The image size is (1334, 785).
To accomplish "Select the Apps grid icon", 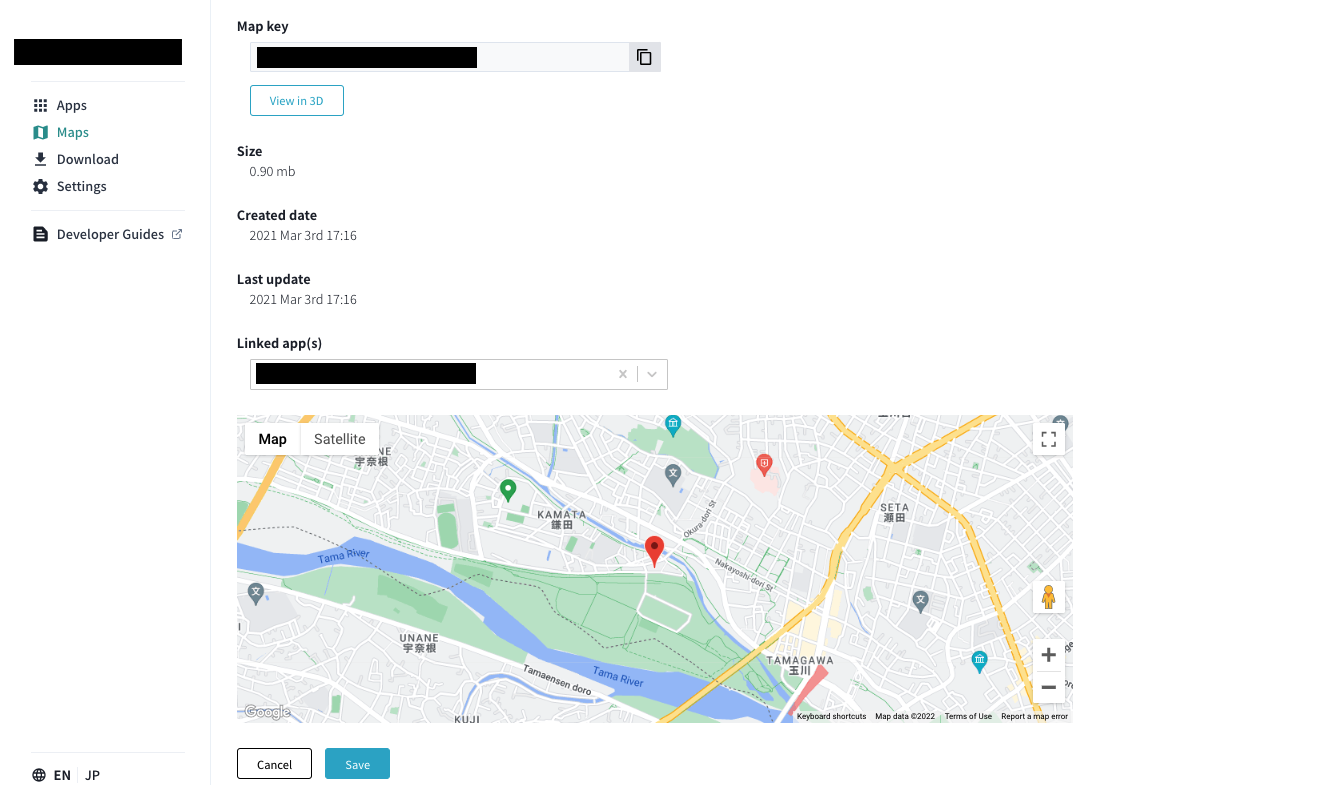I will coord(40,104).
